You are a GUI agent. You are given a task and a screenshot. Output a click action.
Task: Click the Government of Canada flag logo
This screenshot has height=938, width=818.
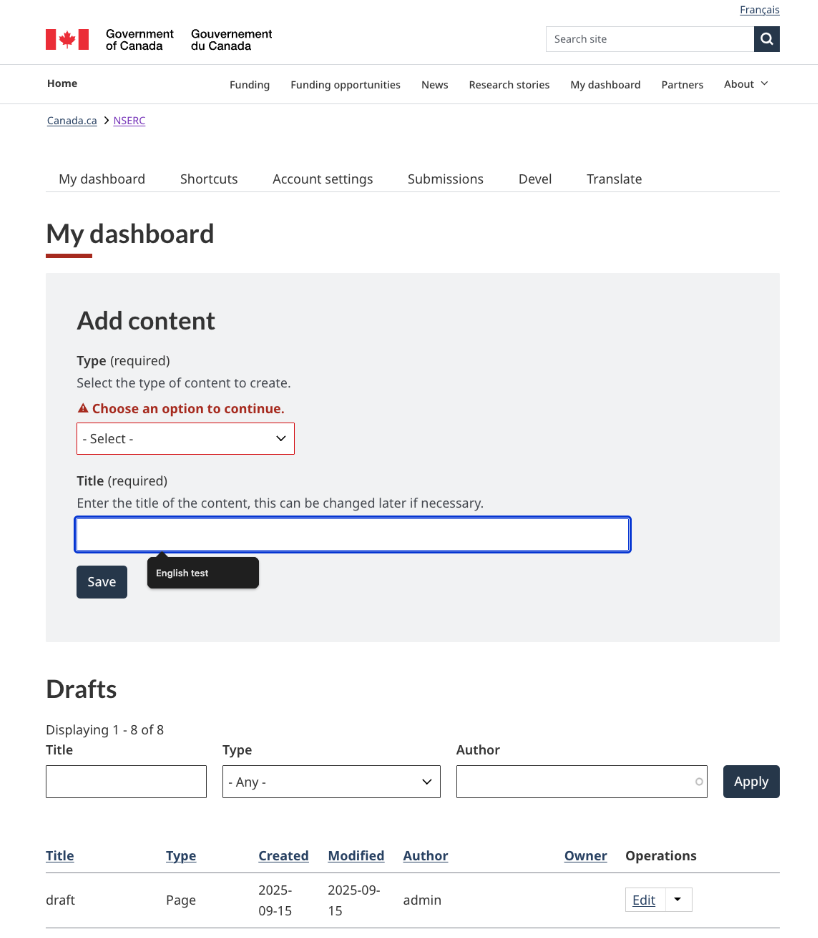pos(67,40)
